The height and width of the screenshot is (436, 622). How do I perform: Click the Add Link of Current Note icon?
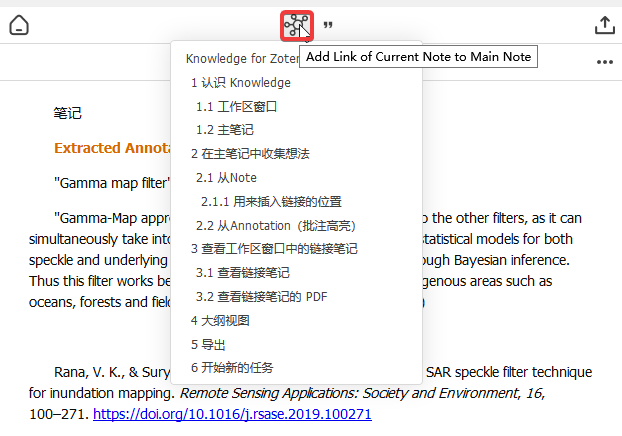[297, 25]
